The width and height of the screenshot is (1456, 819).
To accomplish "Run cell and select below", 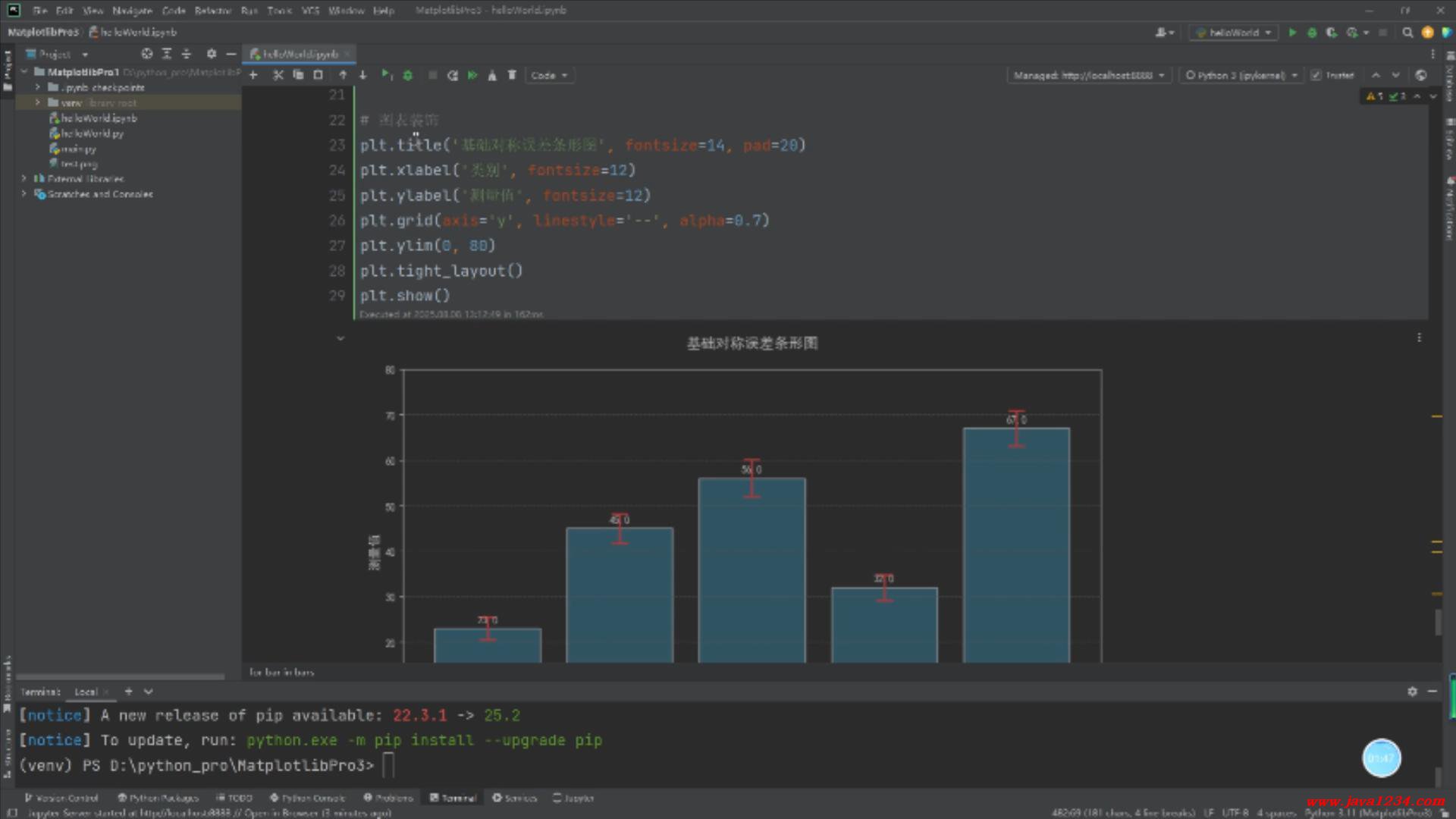I will (386, 75).
